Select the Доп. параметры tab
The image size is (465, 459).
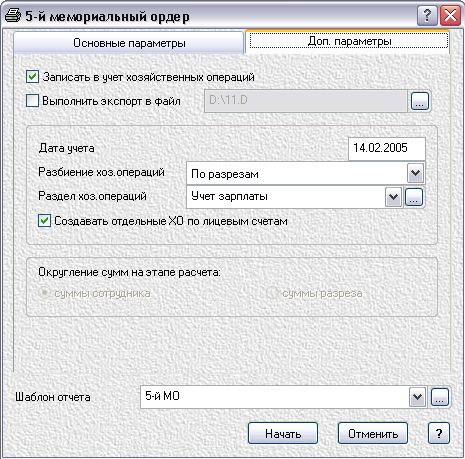tap(349, 41)
